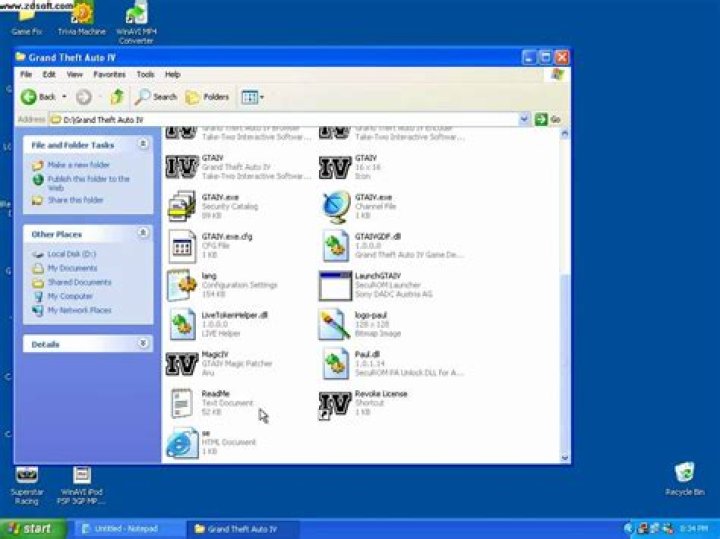This screenshot has height=539, width=720.
Task: Expand the Details panel
Action: pyautogui.click(x=143, y=343)
